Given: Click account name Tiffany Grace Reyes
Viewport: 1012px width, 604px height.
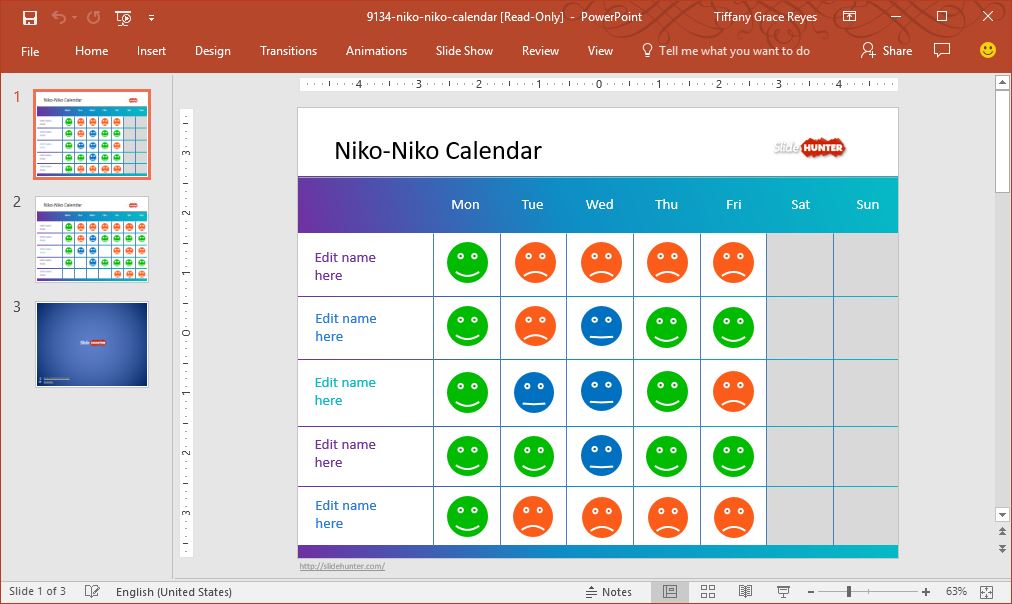Looking at the screenshot, I should tap(765, 17).
